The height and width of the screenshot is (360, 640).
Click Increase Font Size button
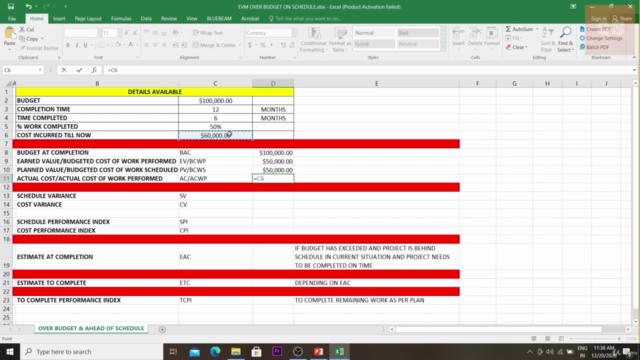pyautogui.click(x=127, y=33)
